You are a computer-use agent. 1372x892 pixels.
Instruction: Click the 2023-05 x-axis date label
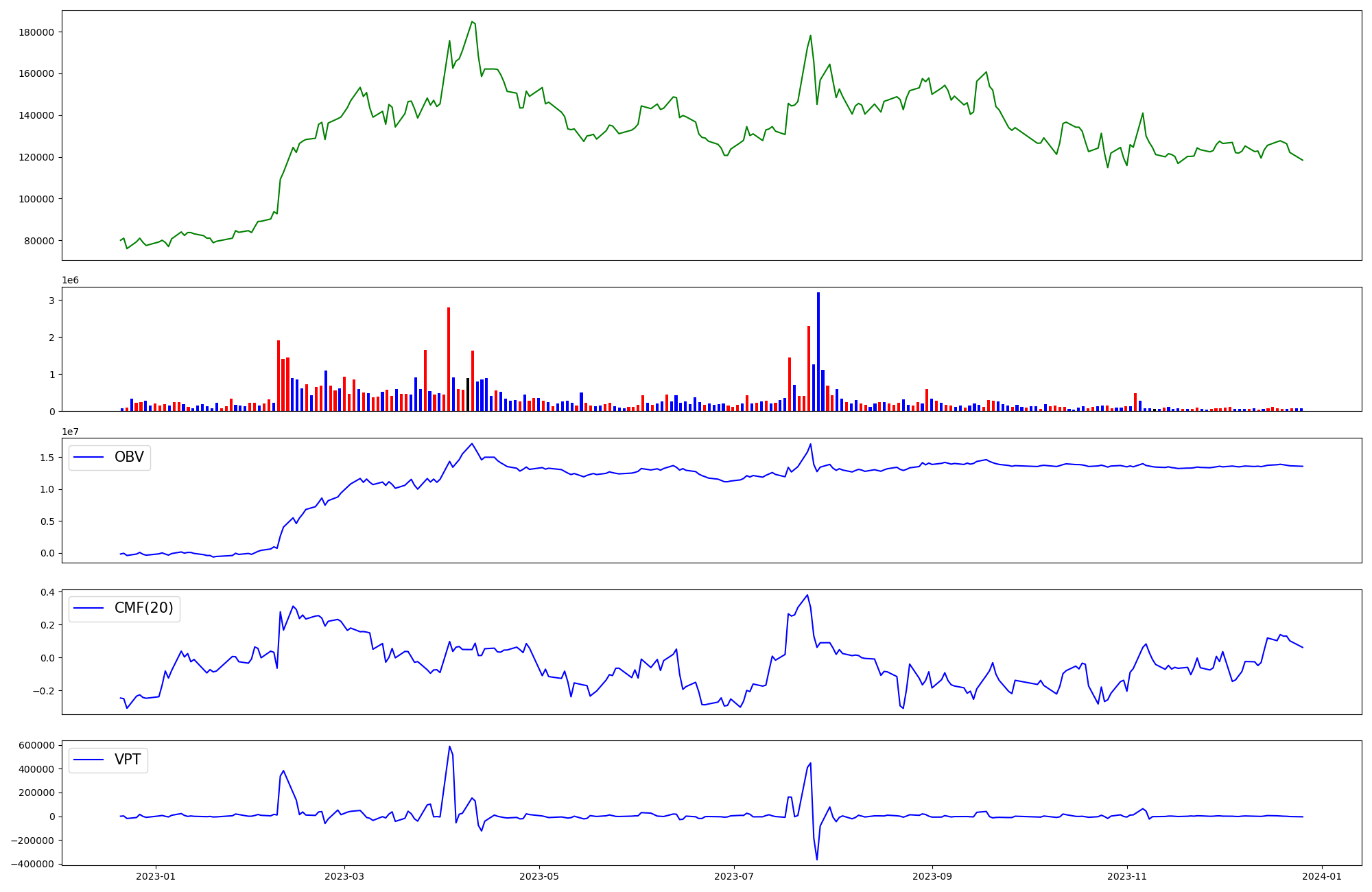pos(539,876)
